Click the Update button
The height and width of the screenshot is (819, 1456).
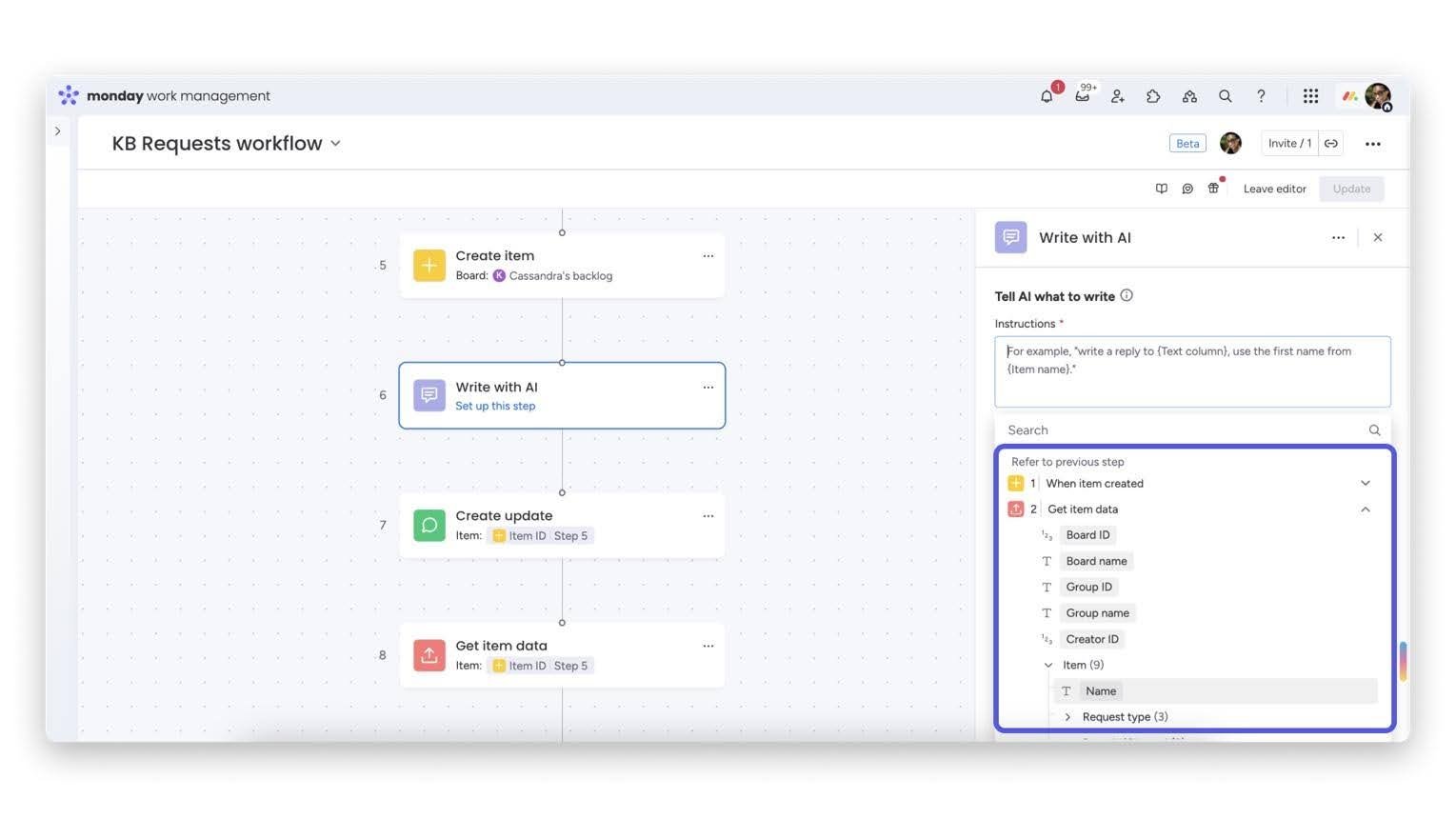pyautogui.click(x=1351, y=189)
